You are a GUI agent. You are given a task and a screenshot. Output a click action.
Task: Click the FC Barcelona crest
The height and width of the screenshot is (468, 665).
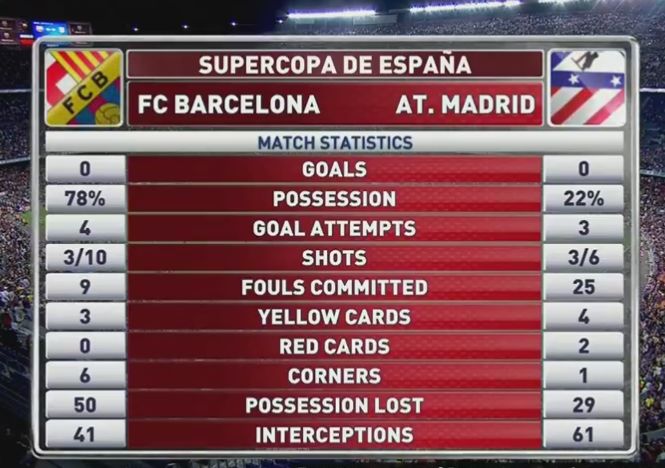tap(84, 88)
